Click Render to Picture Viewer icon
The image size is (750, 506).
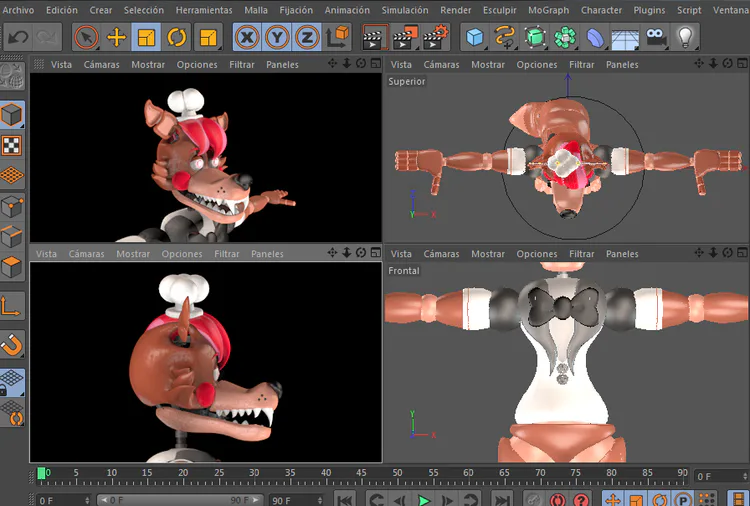(405, 37)
